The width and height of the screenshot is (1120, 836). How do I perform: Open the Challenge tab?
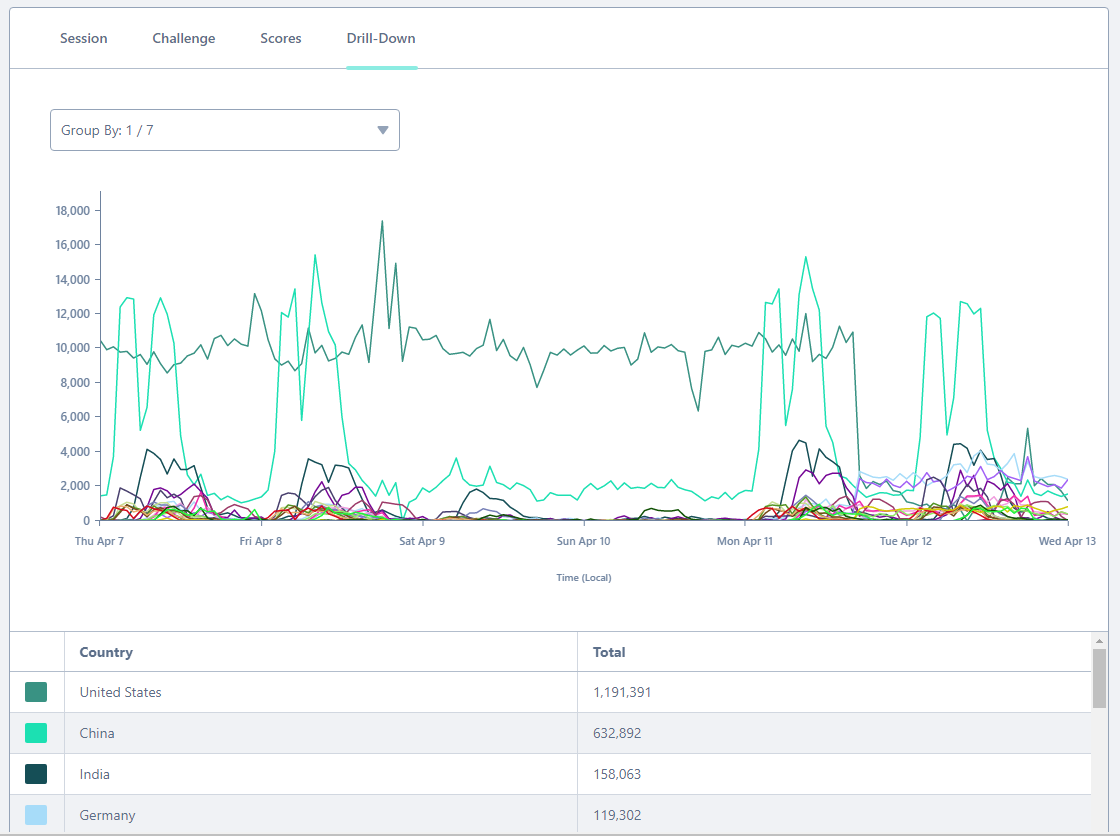point(183,38)
